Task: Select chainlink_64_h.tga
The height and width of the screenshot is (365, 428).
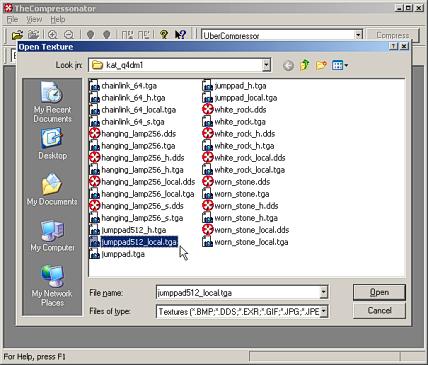Action: 133,98
